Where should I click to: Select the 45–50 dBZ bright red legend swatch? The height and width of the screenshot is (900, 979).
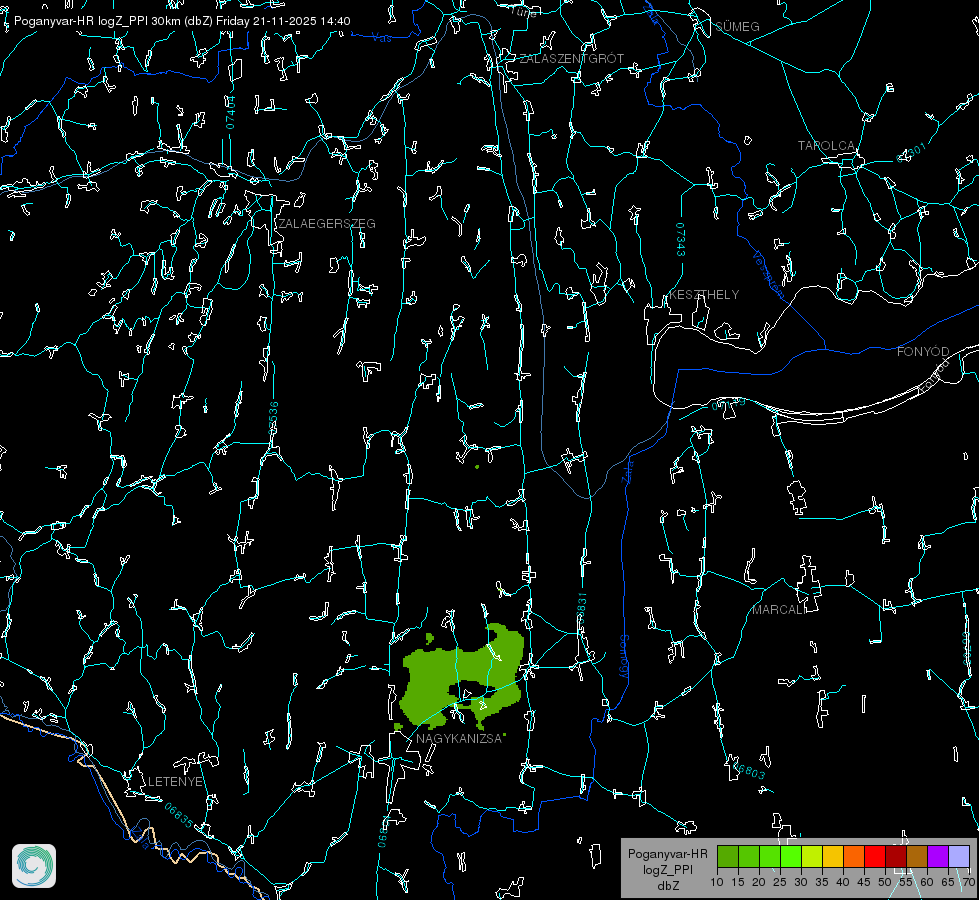click(x=875, y=856)
